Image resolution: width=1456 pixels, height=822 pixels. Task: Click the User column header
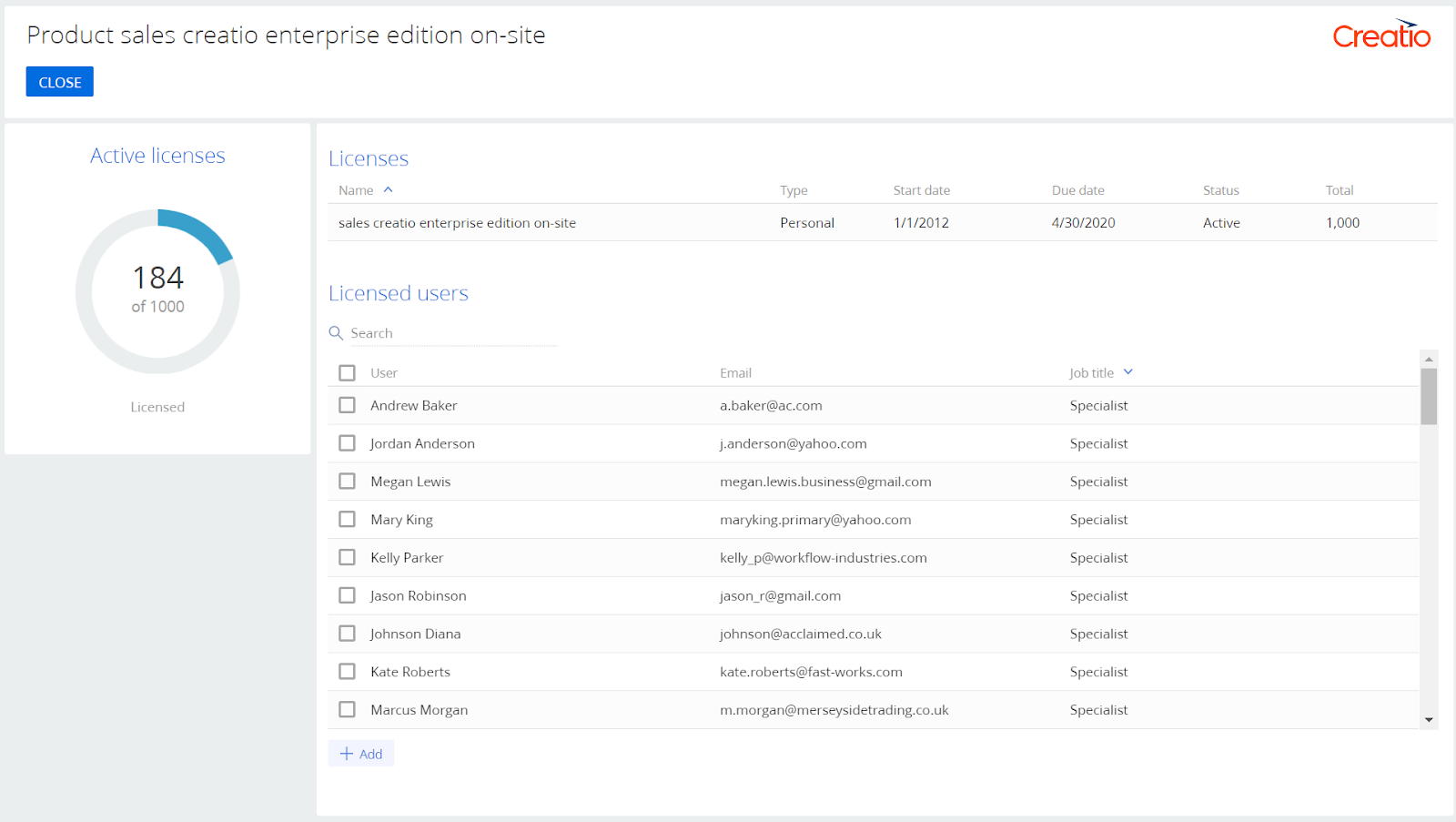pos(384,373)
